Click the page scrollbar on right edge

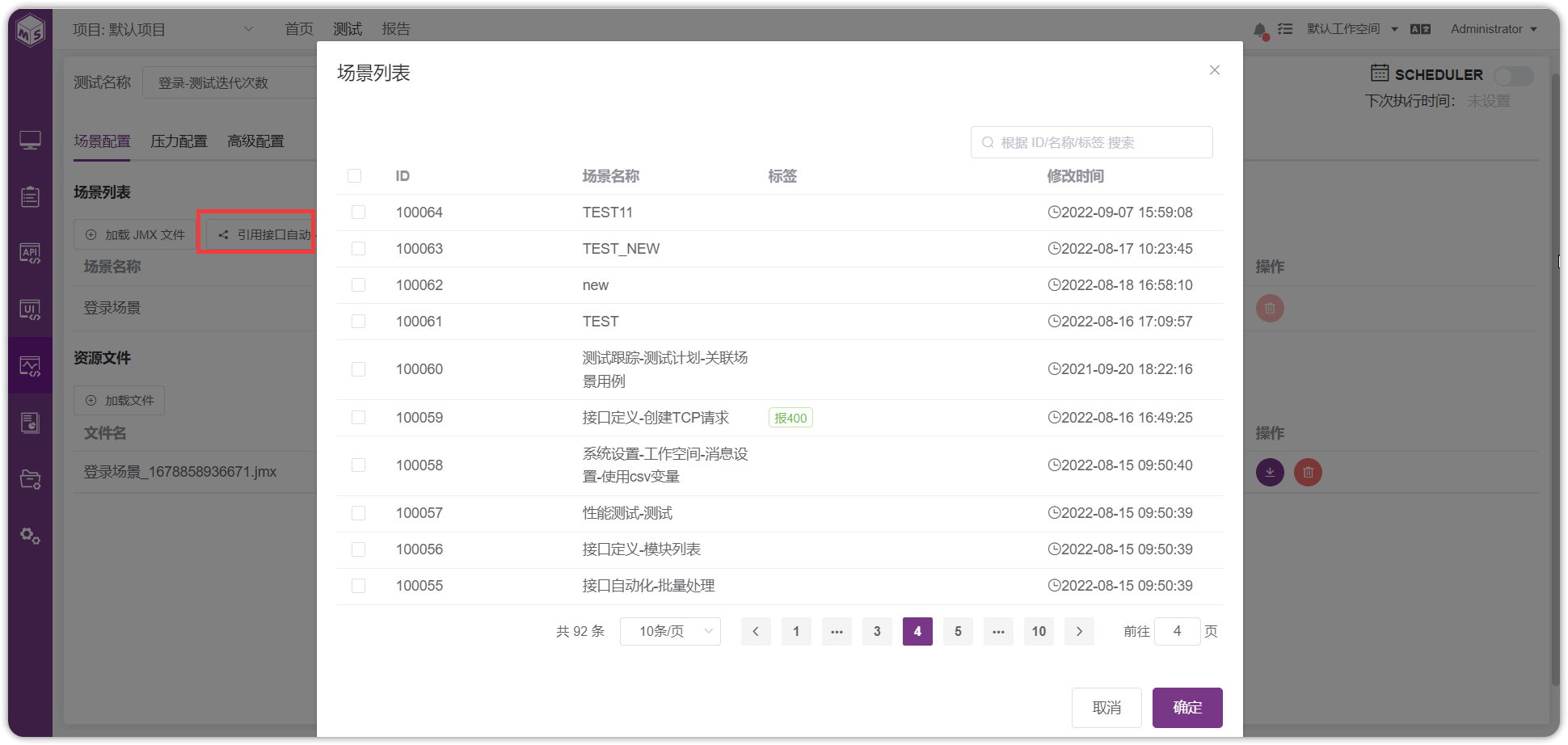pos(1554,380)
